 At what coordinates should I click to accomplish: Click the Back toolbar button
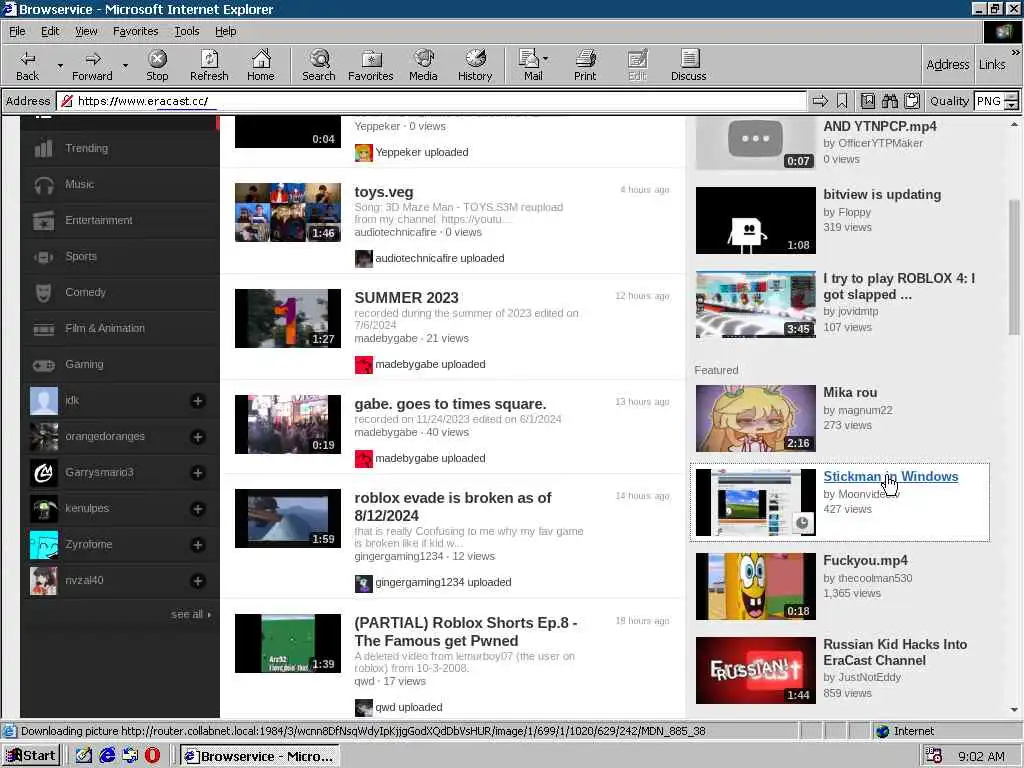(27, 65)
